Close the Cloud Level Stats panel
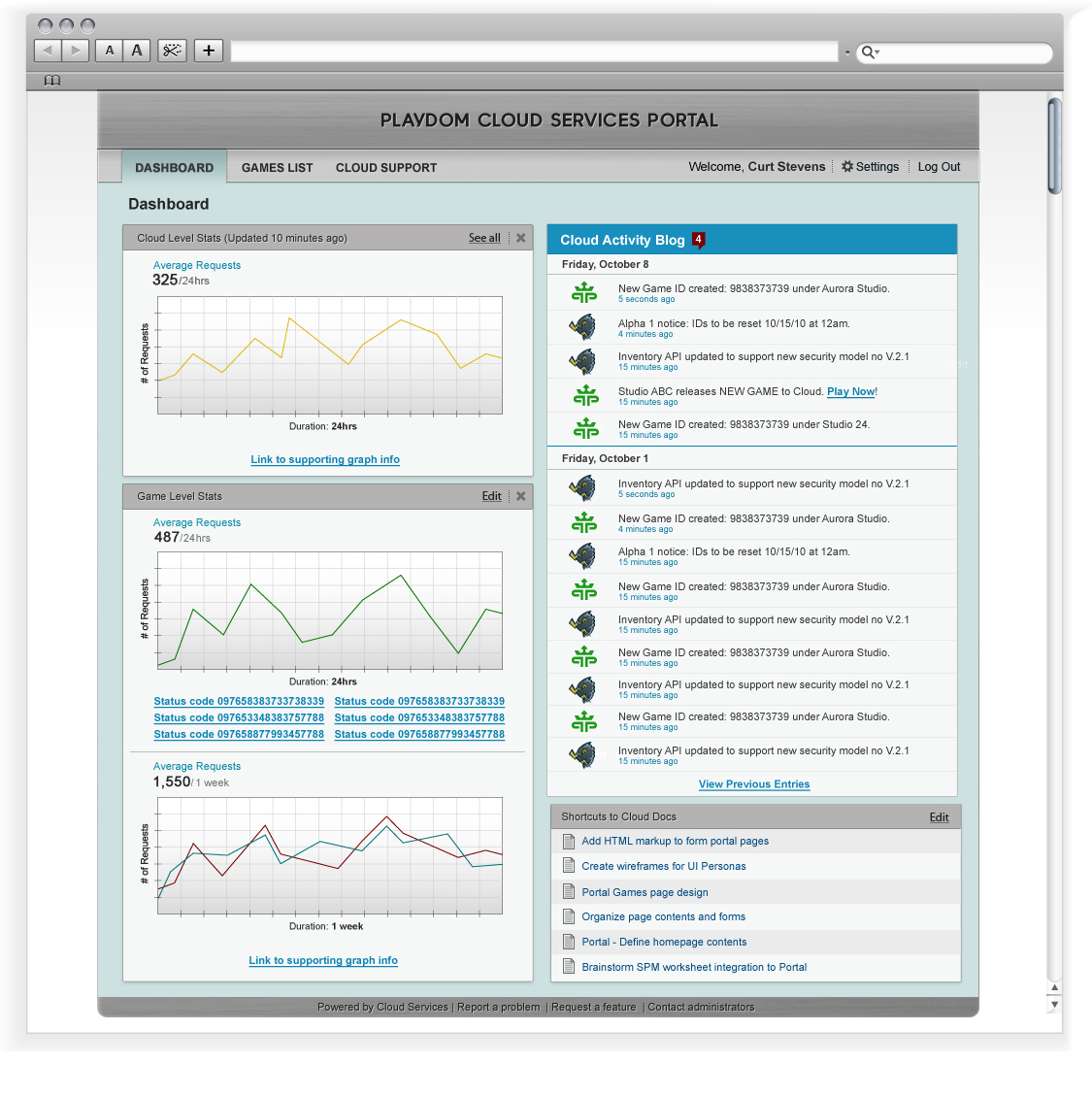This screenshot has height=1097, width=1092. point(521,238)
